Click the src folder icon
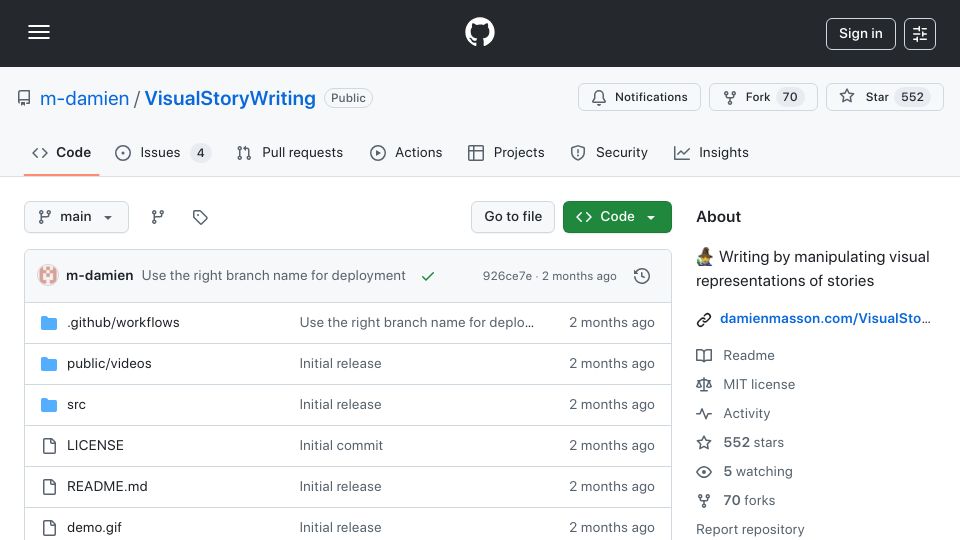This screenshot has width=960, height=540. (49, 405)
